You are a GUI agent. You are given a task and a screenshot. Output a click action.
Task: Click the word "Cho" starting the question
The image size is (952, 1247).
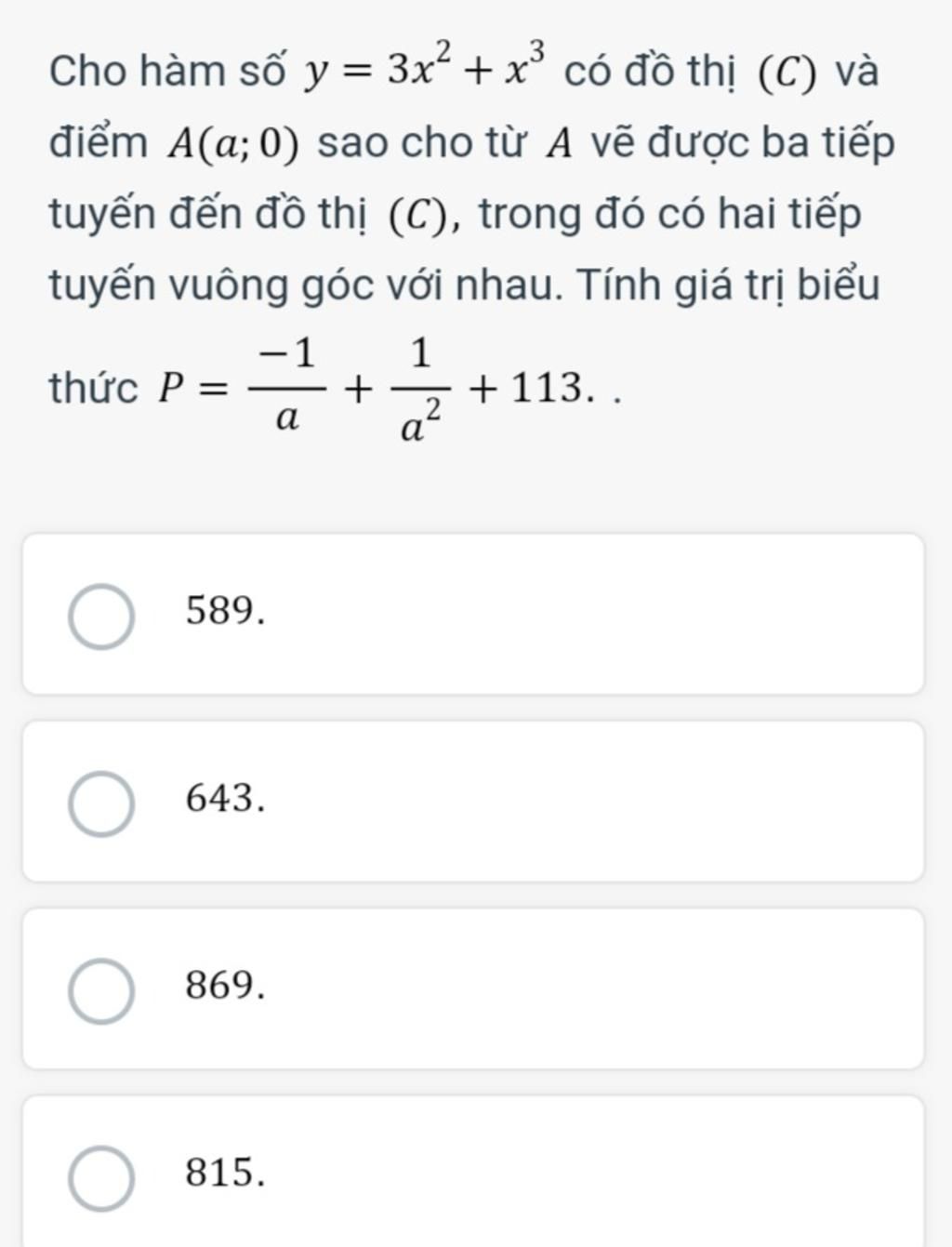(x=88, y=72)
